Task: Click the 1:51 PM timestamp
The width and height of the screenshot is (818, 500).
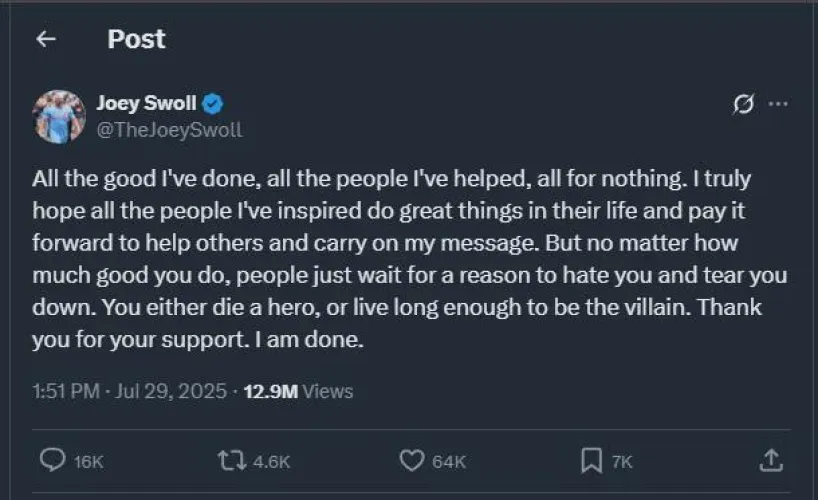Action: (63, 391)
